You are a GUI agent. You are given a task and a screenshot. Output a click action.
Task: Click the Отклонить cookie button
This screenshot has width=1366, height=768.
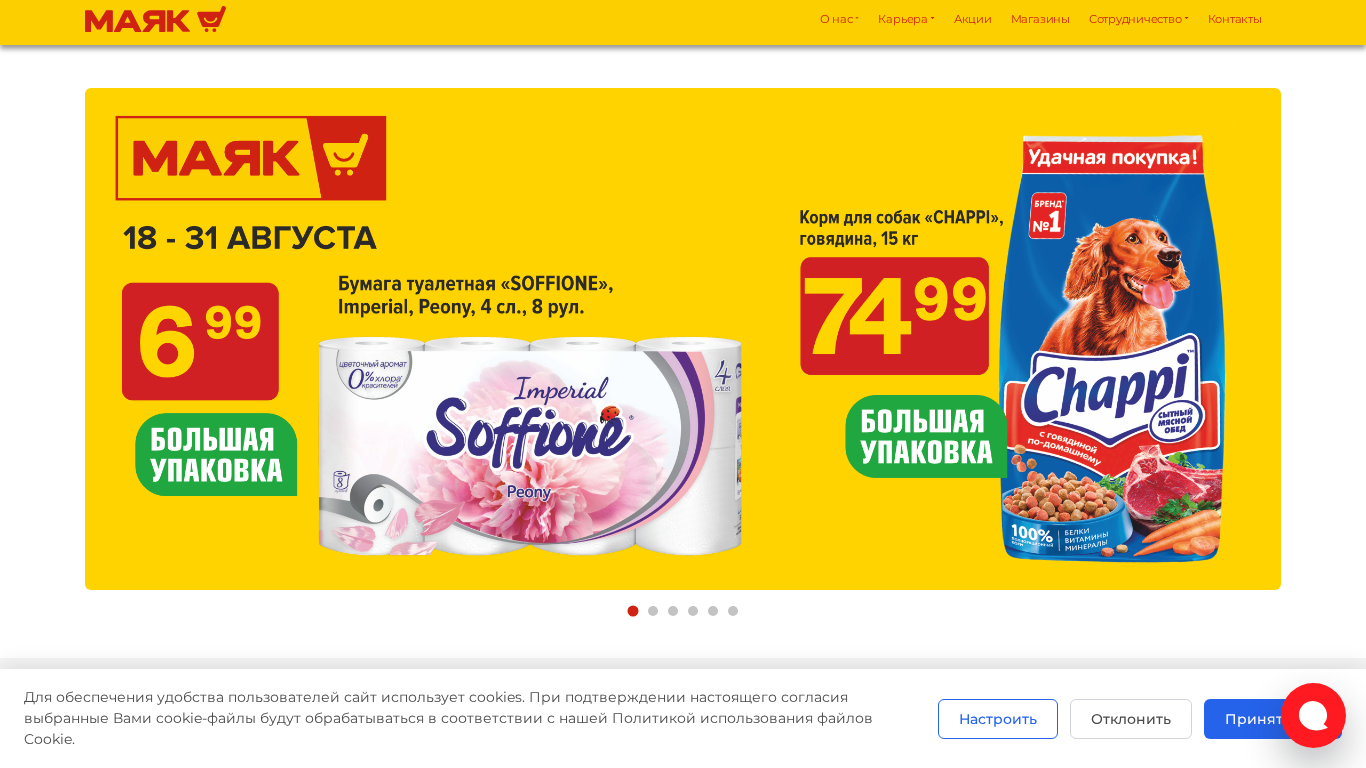point(1131,719)
